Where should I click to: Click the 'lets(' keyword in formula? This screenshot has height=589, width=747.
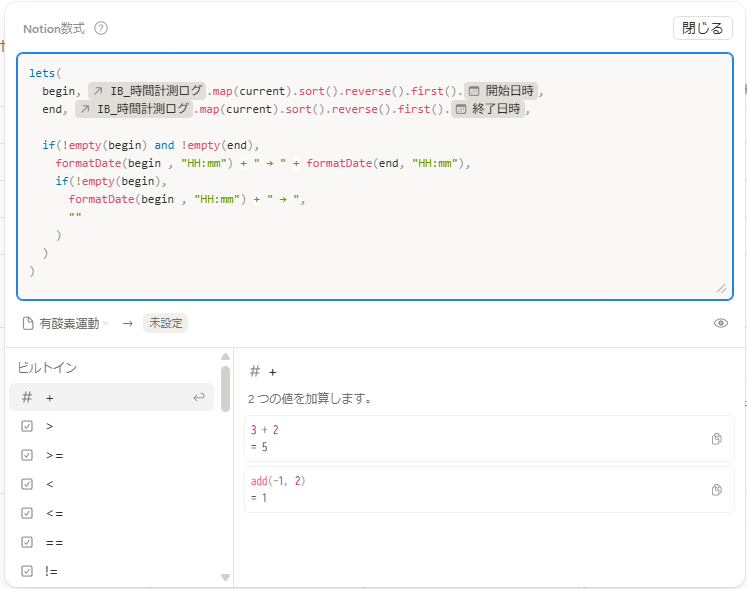[x=45, y=73]
